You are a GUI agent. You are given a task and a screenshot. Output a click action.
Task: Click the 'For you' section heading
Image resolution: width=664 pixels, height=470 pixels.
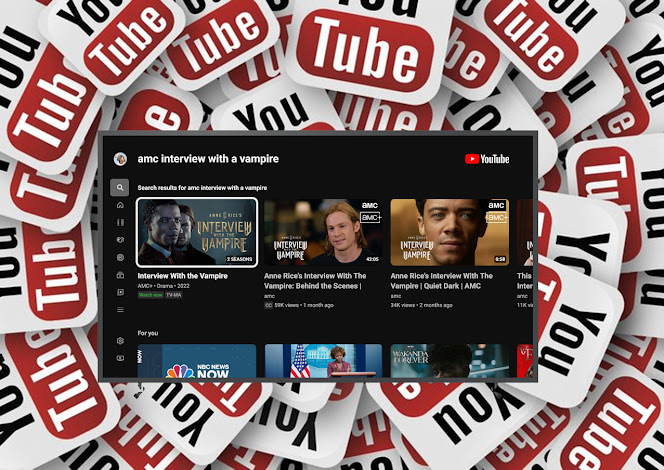coord(148,333)
